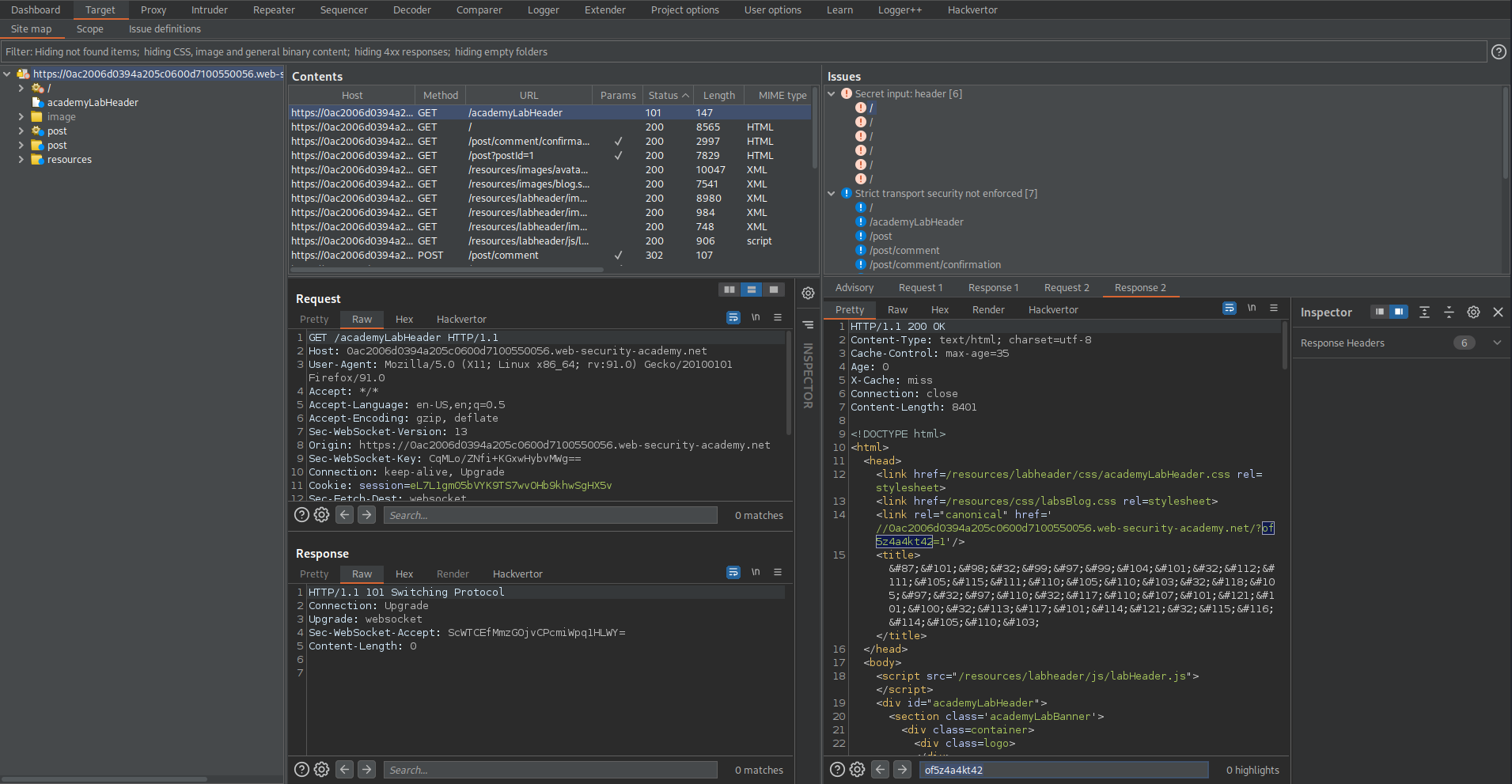Open Inspector settings gear
The height and width of the screenshot is (784, 1512).
pos(1473,312)
